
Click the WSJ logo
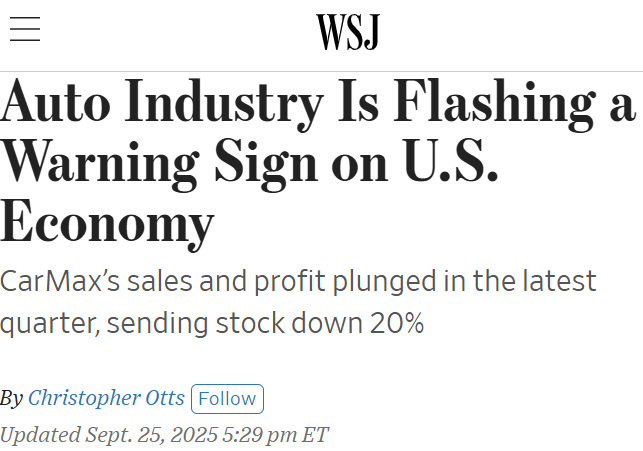347,32
